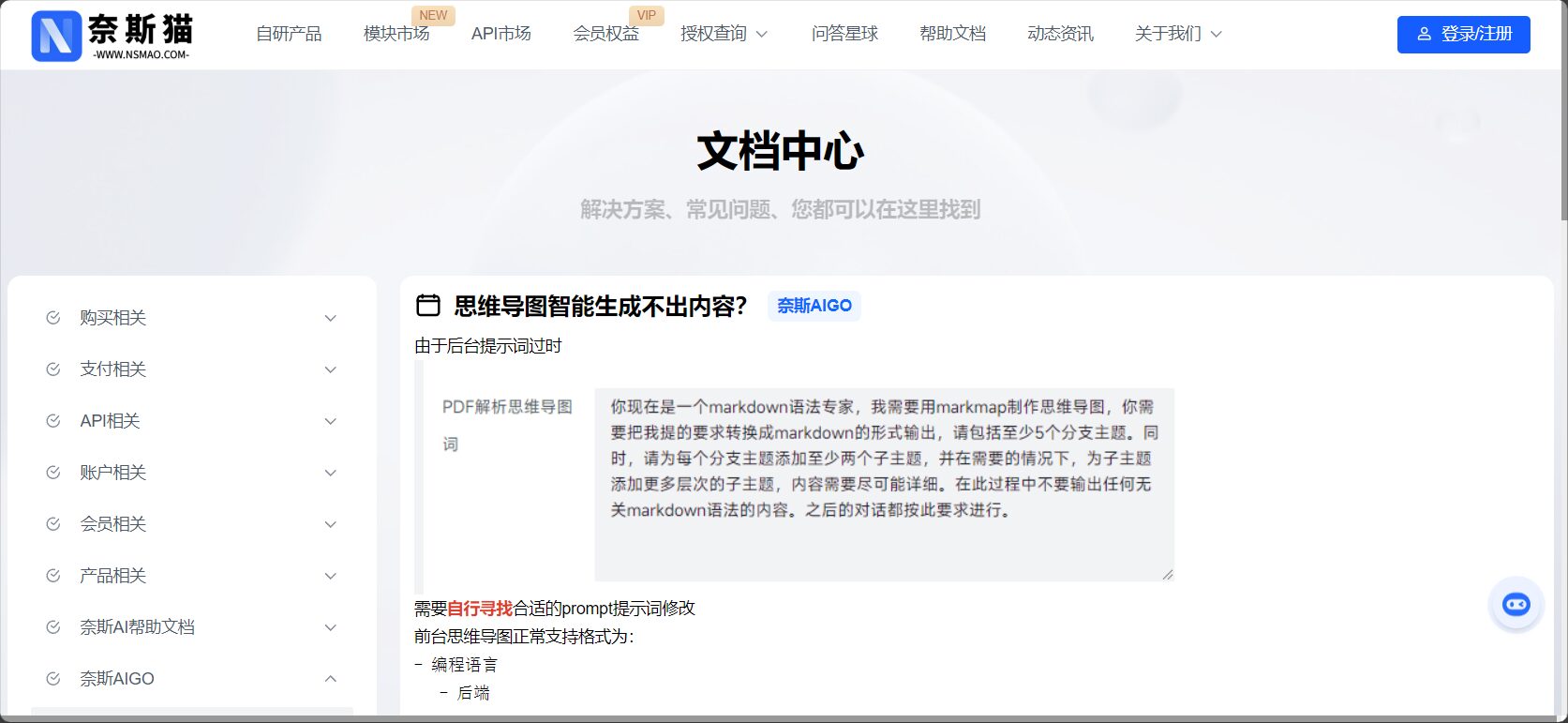Open API市场 in the top navigation
Screen dimensions: 1568x723
coord(501,34)
